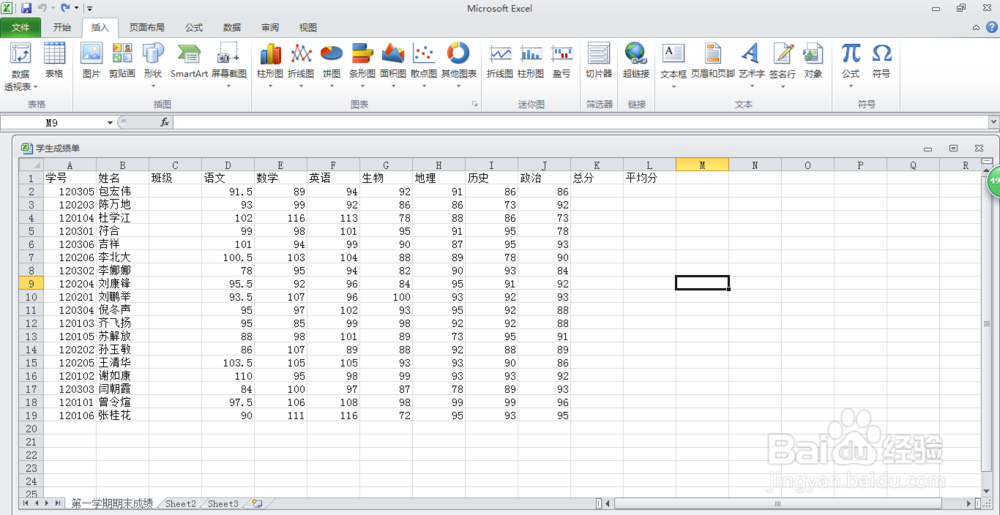1000x515 pixels.
Task: Insert a scatter chart (散点图)
Action: tap(424, 65)
